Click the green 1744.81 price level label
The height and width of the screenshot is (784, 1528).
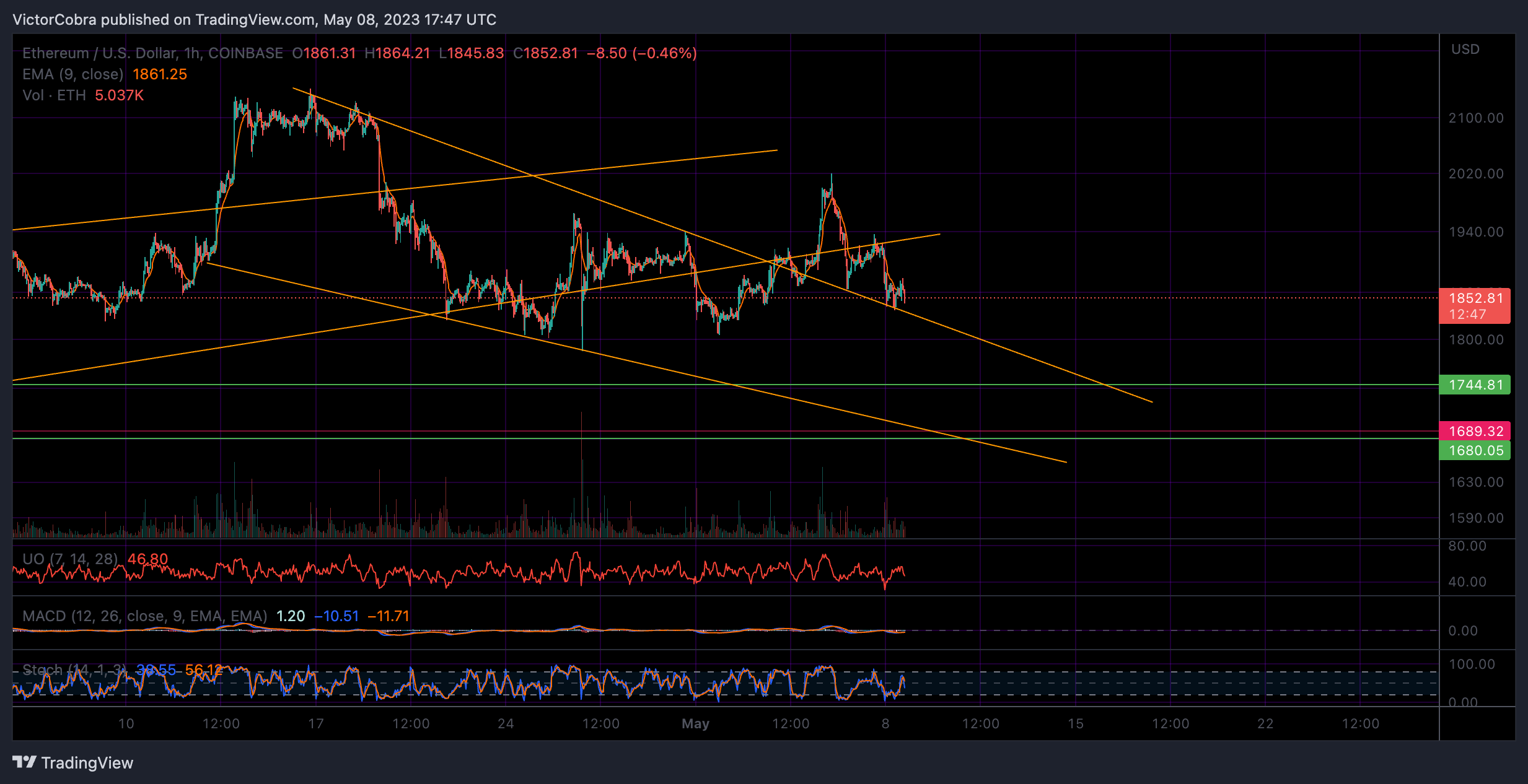pyautogui.click(x=1475, y=385)
